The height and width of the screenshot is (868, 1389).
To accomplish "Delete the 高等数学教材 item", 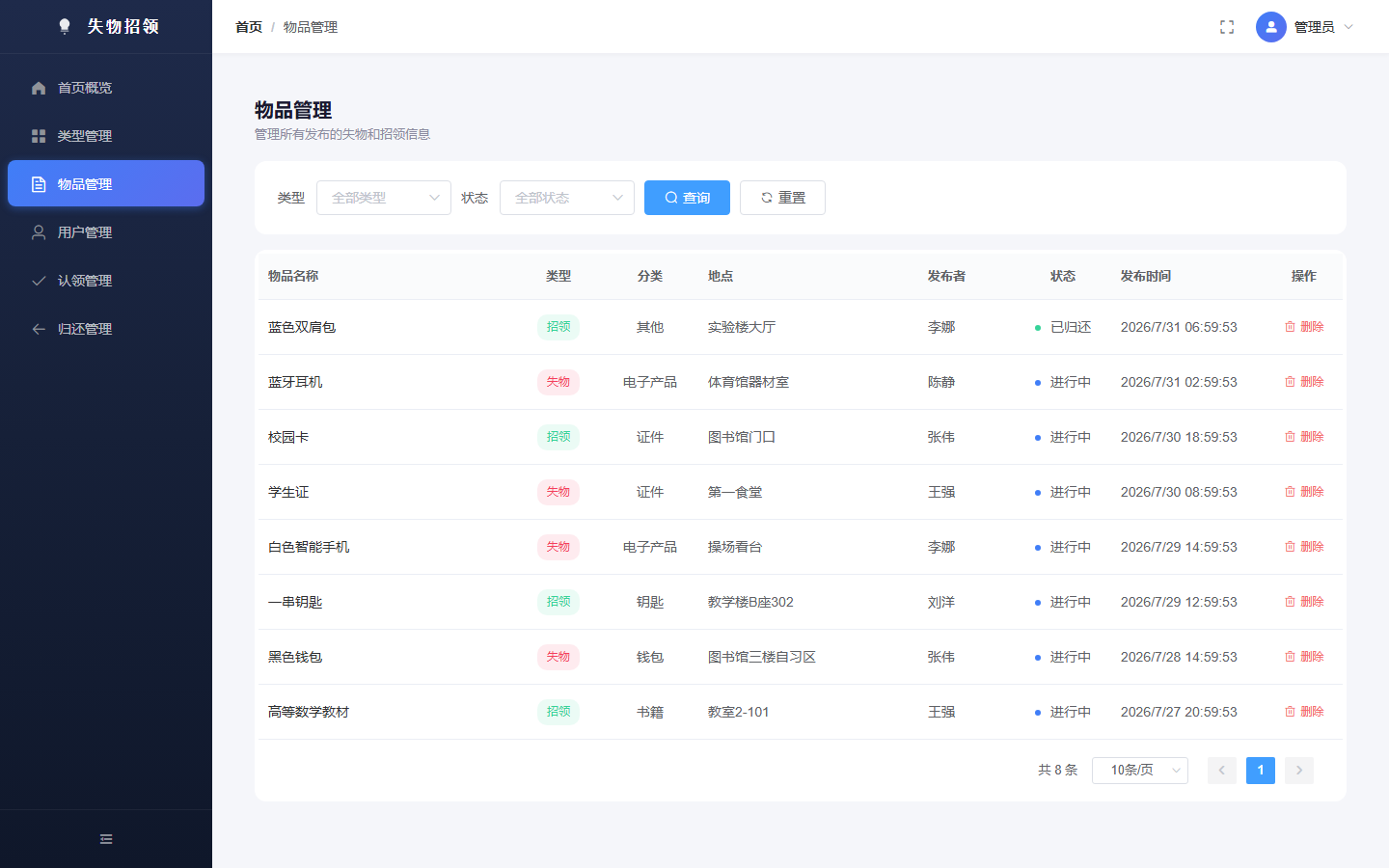I will 1304,712.
